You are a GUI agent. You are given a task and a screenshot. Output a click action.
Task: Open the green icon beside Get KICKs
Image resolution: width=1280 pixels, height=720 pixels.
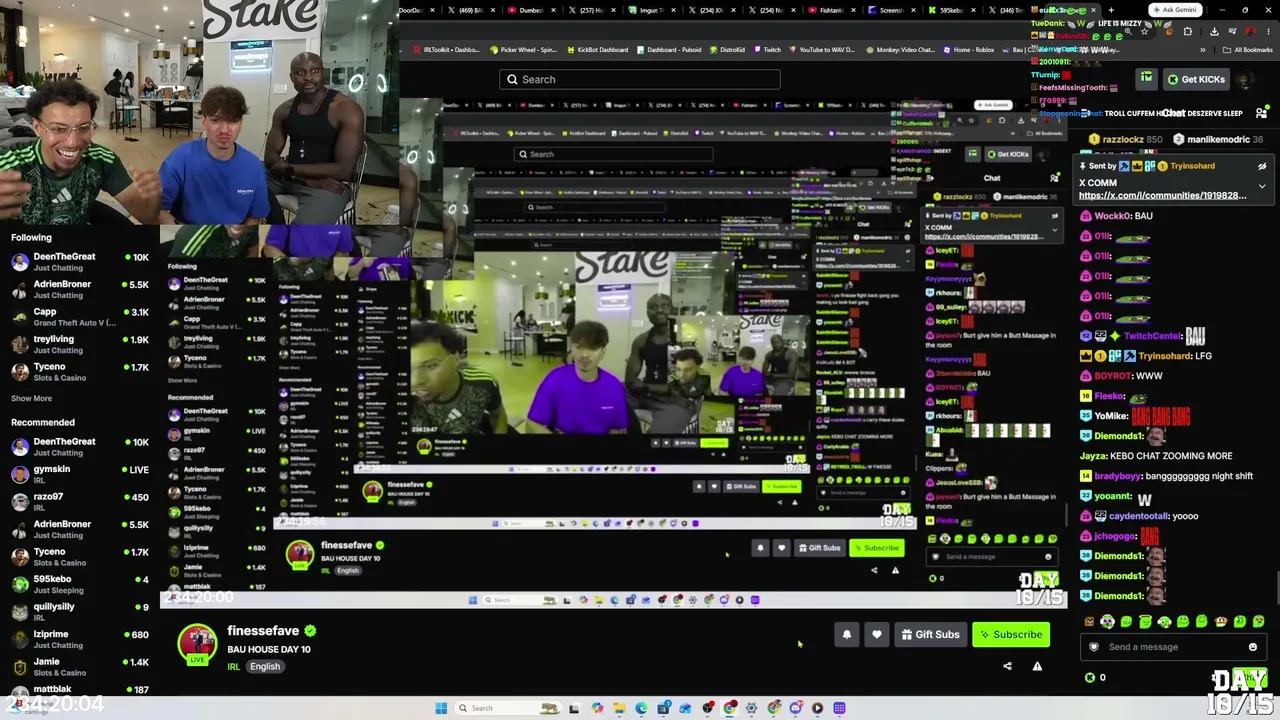(x=1146, y=78)
